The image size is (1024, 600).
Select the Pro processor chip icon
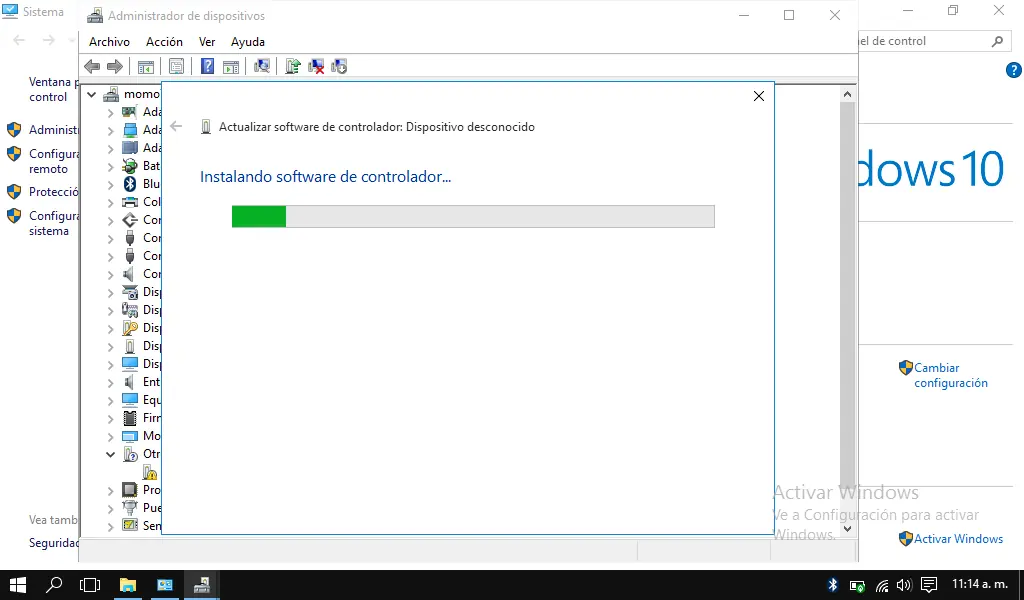tap(130, 490)
